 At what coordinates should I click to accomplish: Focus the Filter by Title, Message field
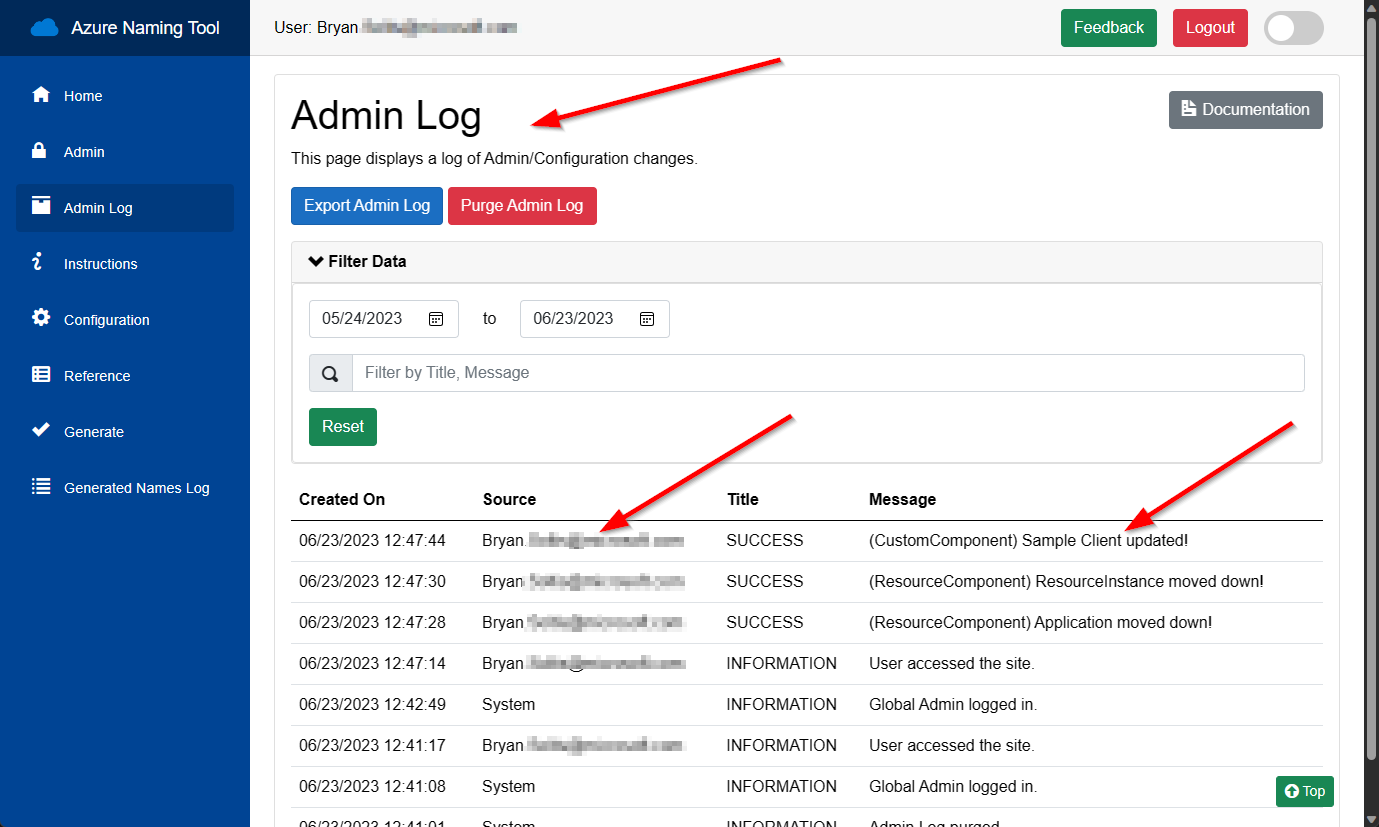(827, 373)
